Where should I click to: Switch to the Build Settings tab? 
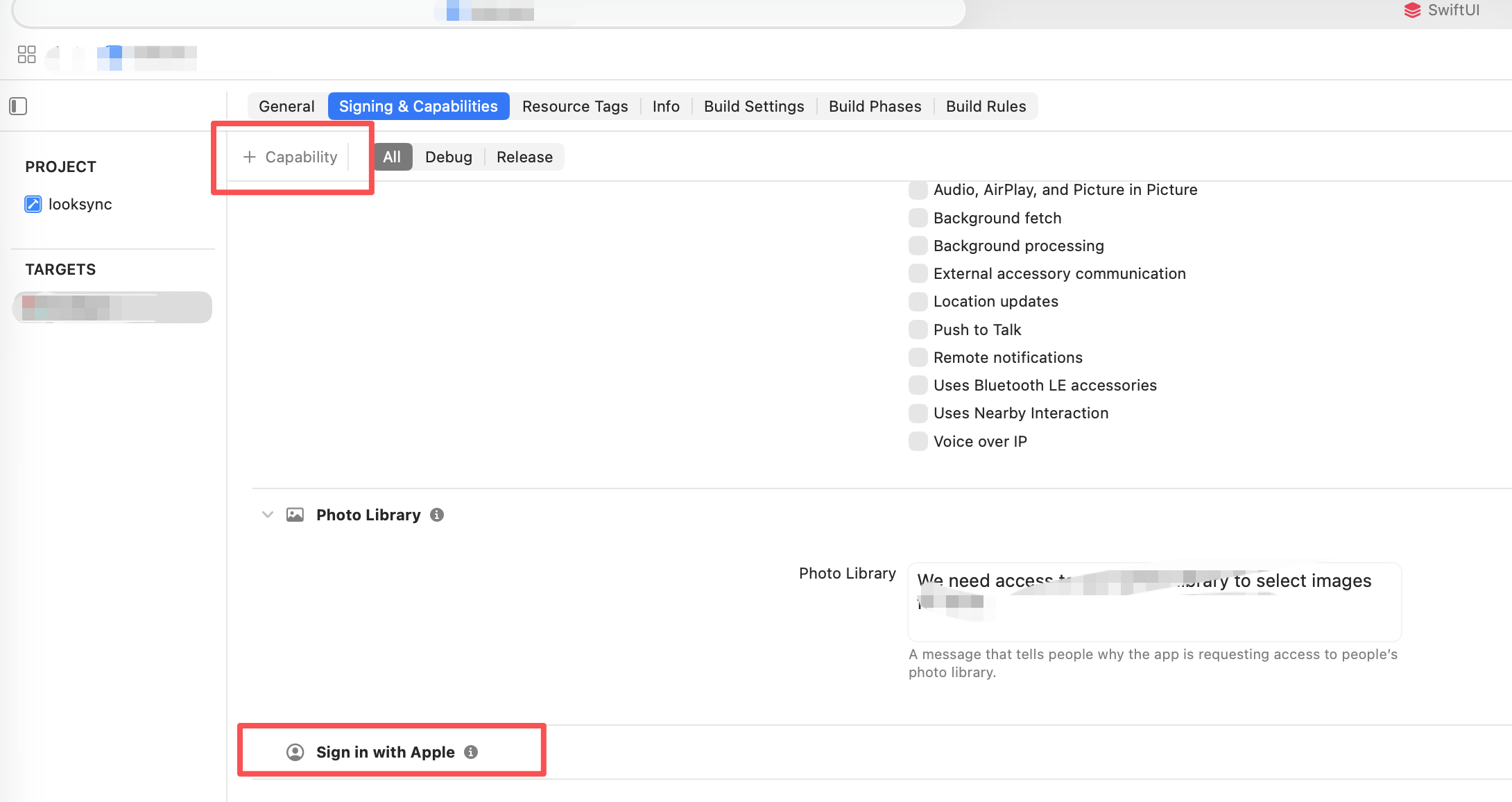754,106
